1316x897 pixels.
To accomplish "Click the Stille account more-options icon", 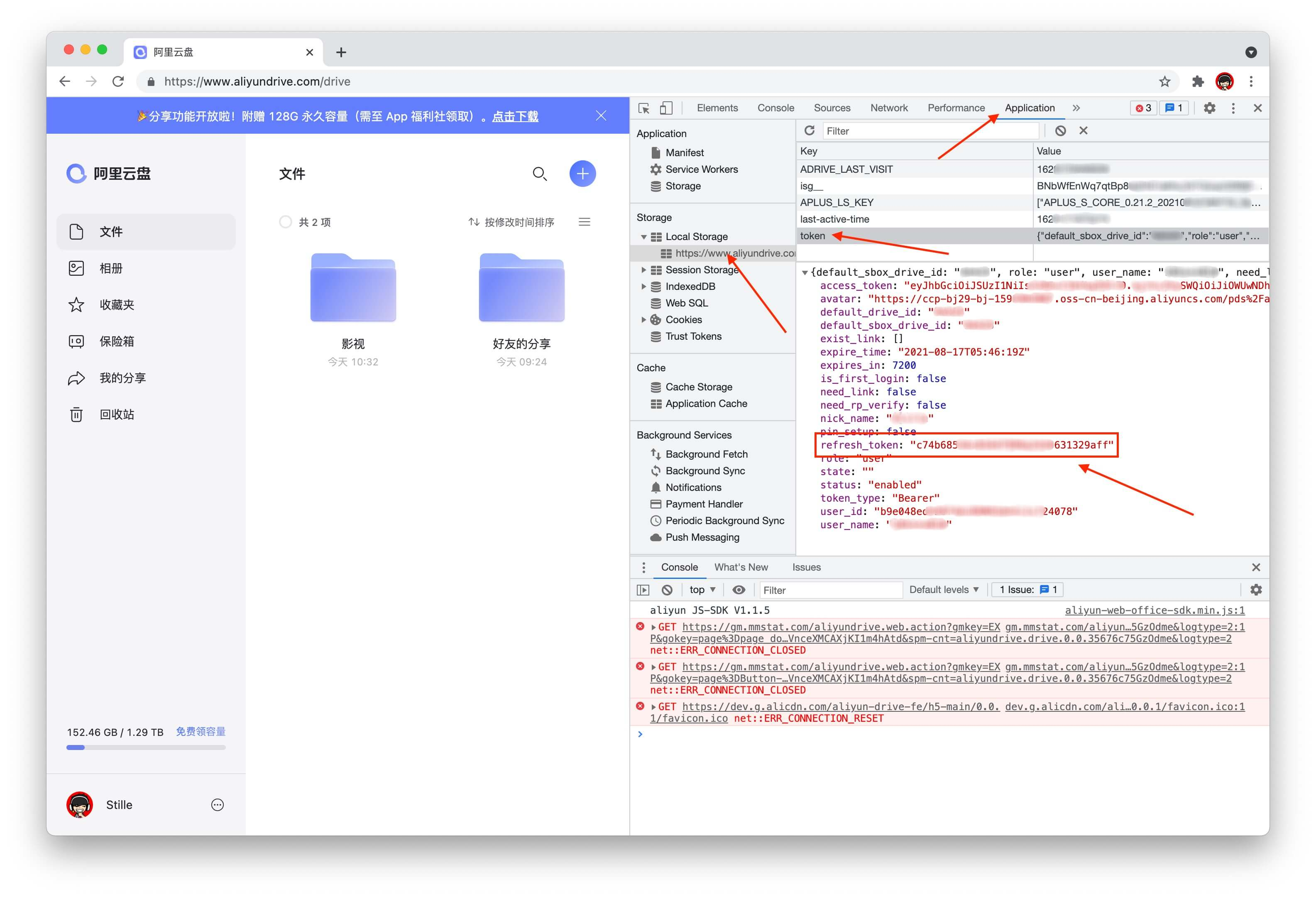I will (218, 805).
